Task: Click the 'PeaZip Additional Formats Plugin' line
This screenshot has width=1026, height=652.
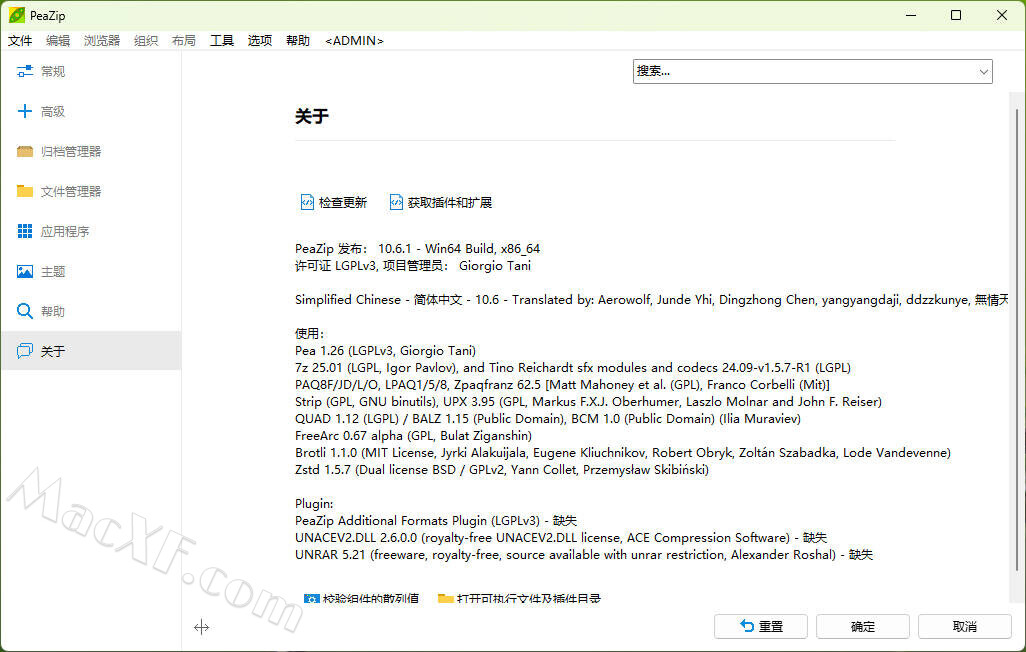Action: click(436, 521)
